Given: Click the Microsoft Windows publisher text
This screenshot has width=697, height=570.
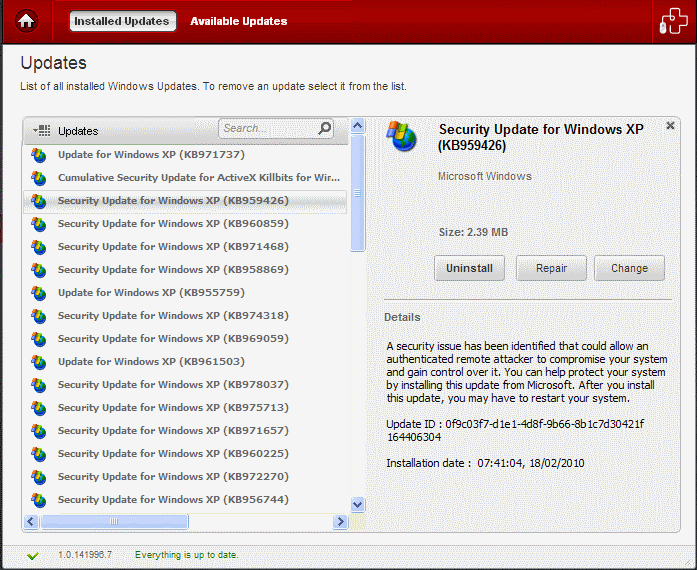Looking at the screenshot, I should click(x=485, y=176).
